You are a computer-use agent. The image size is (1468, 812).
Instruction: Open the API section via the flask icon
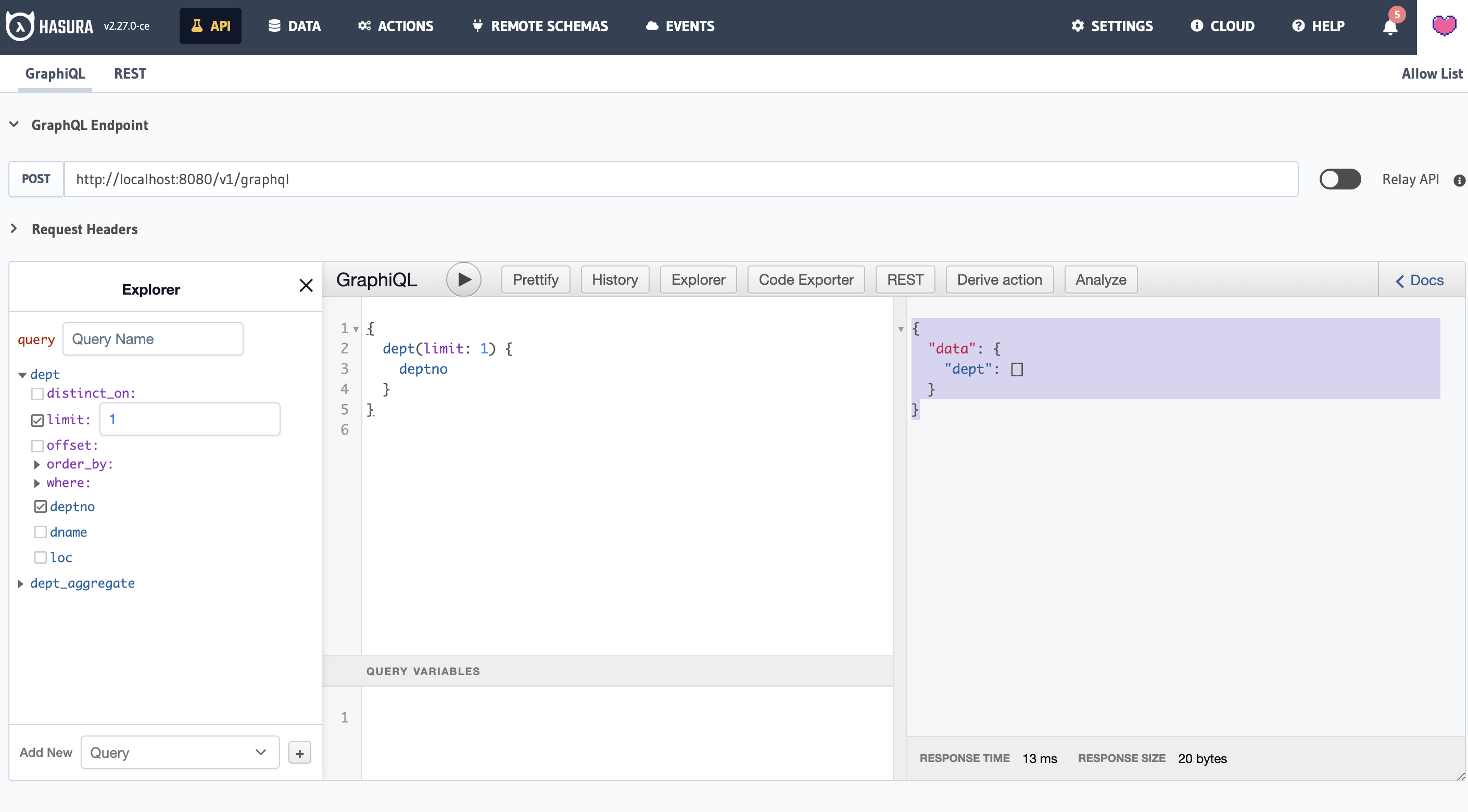[210, 26]
